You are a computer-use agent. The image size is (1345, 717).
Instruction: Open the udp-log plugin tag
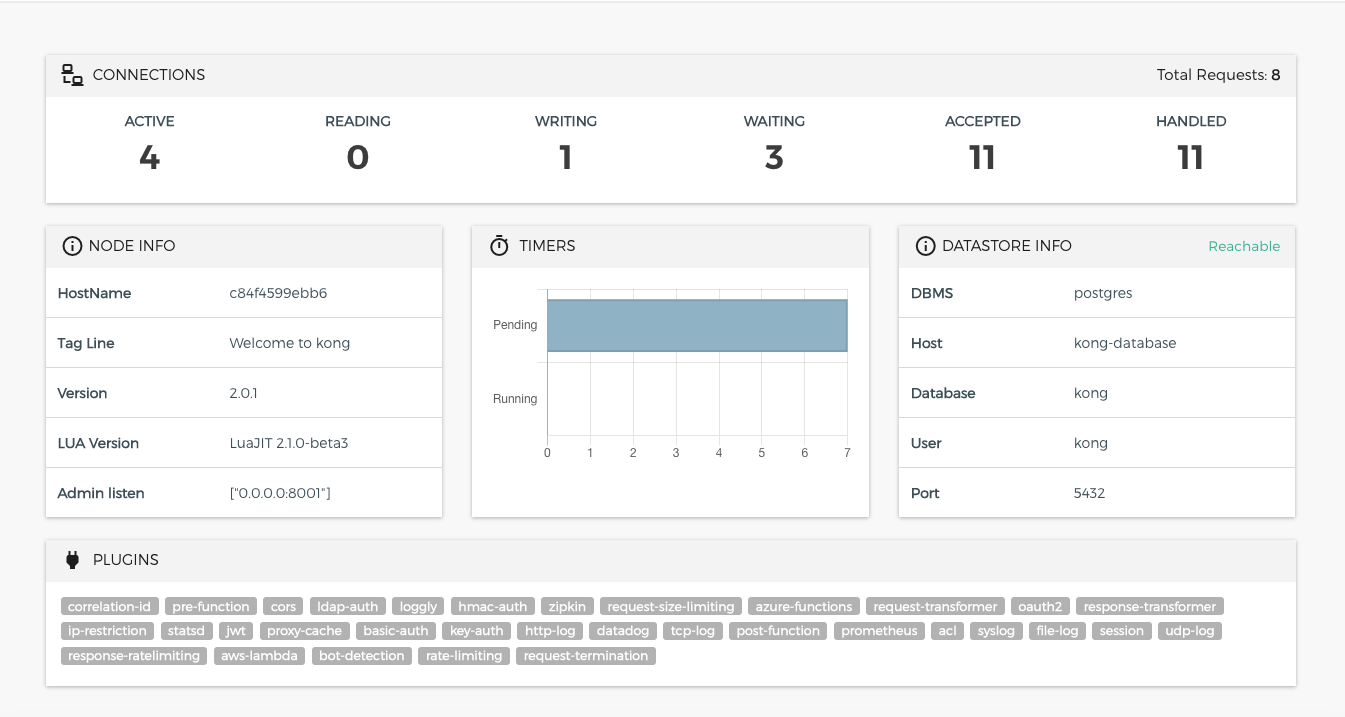point(1190,631)
